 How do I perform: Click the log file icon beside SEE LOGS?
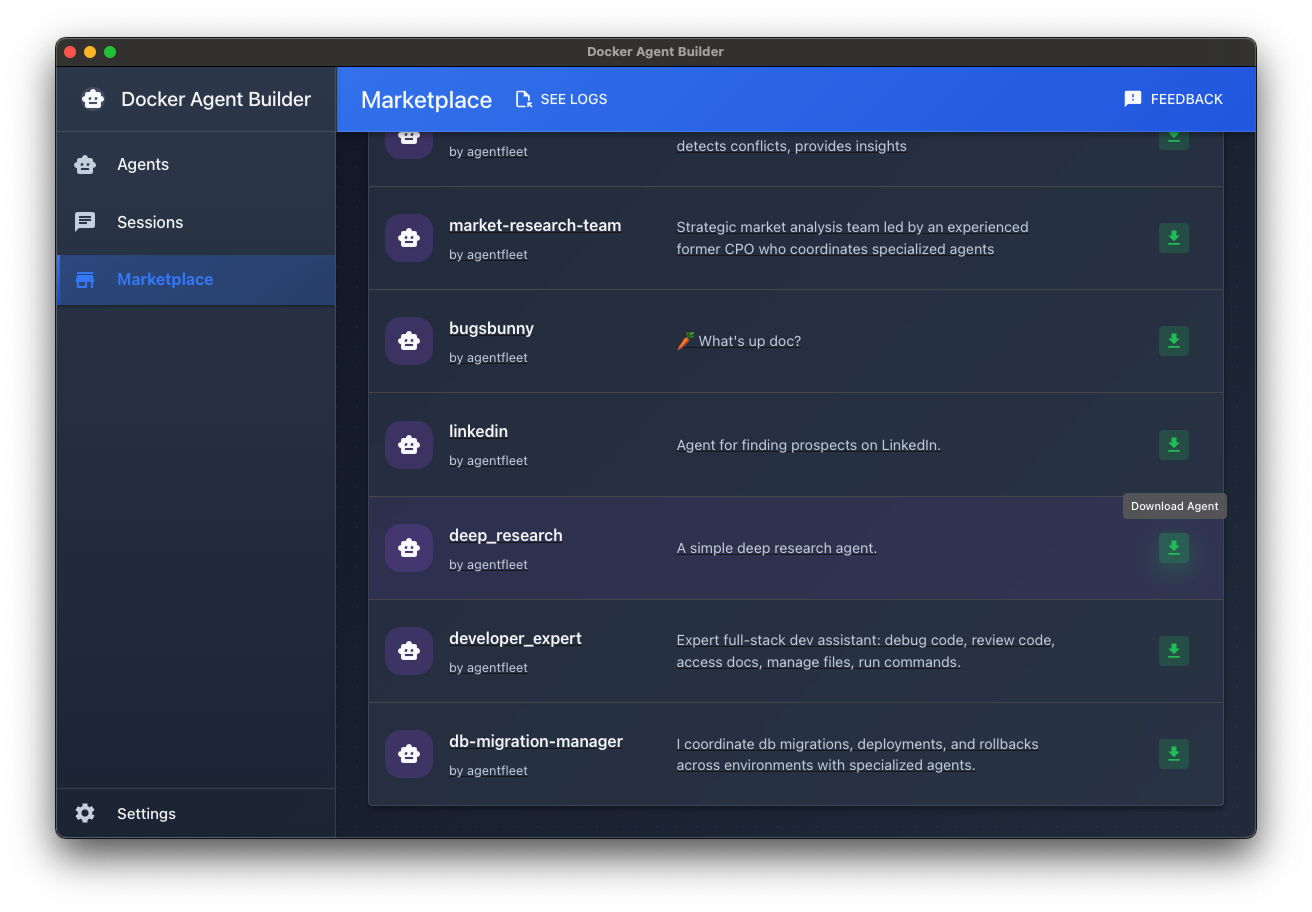click(523, 99)
